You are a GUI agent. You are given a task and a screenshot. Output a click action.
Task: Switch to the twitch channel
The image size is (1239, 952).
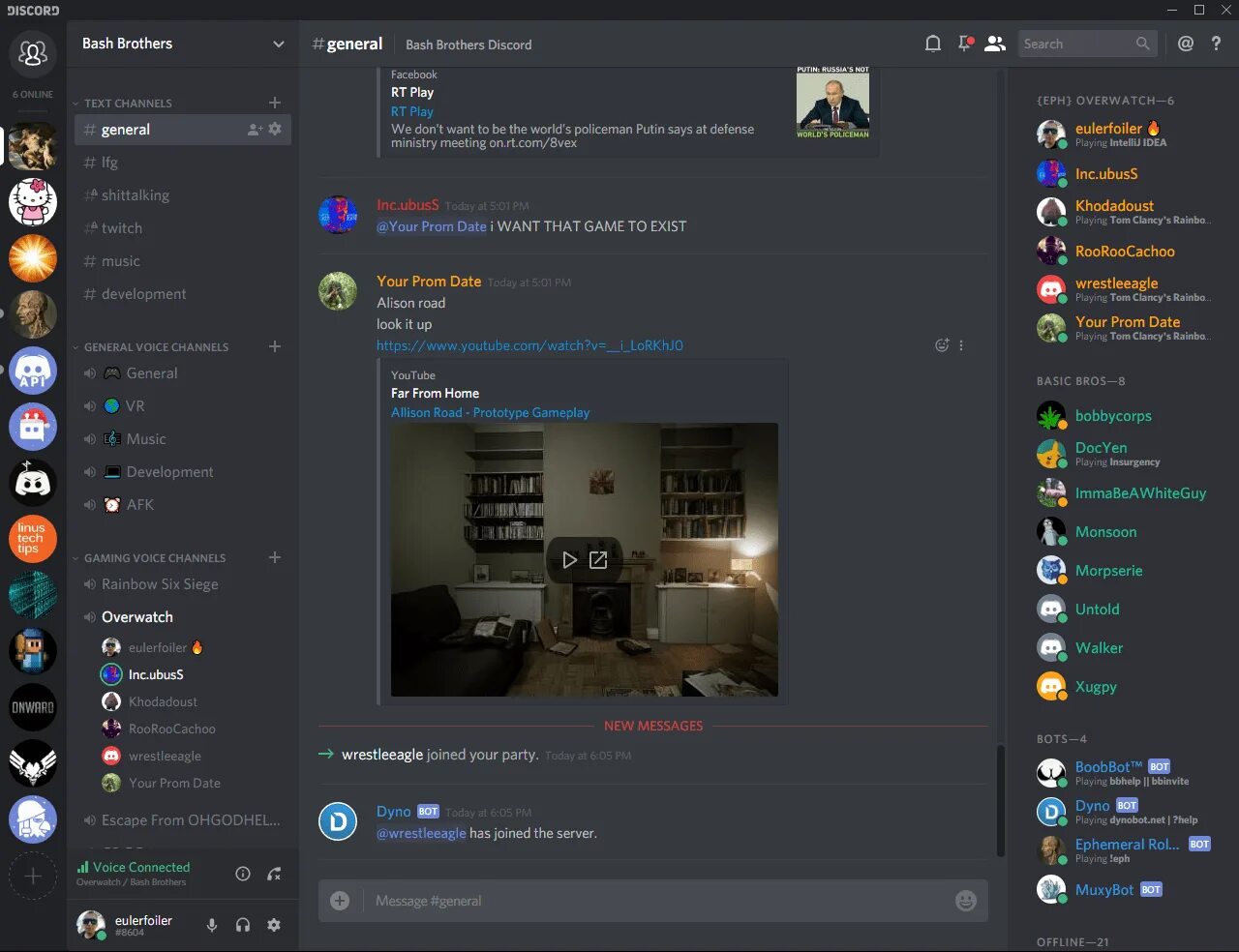pos(183,228)
